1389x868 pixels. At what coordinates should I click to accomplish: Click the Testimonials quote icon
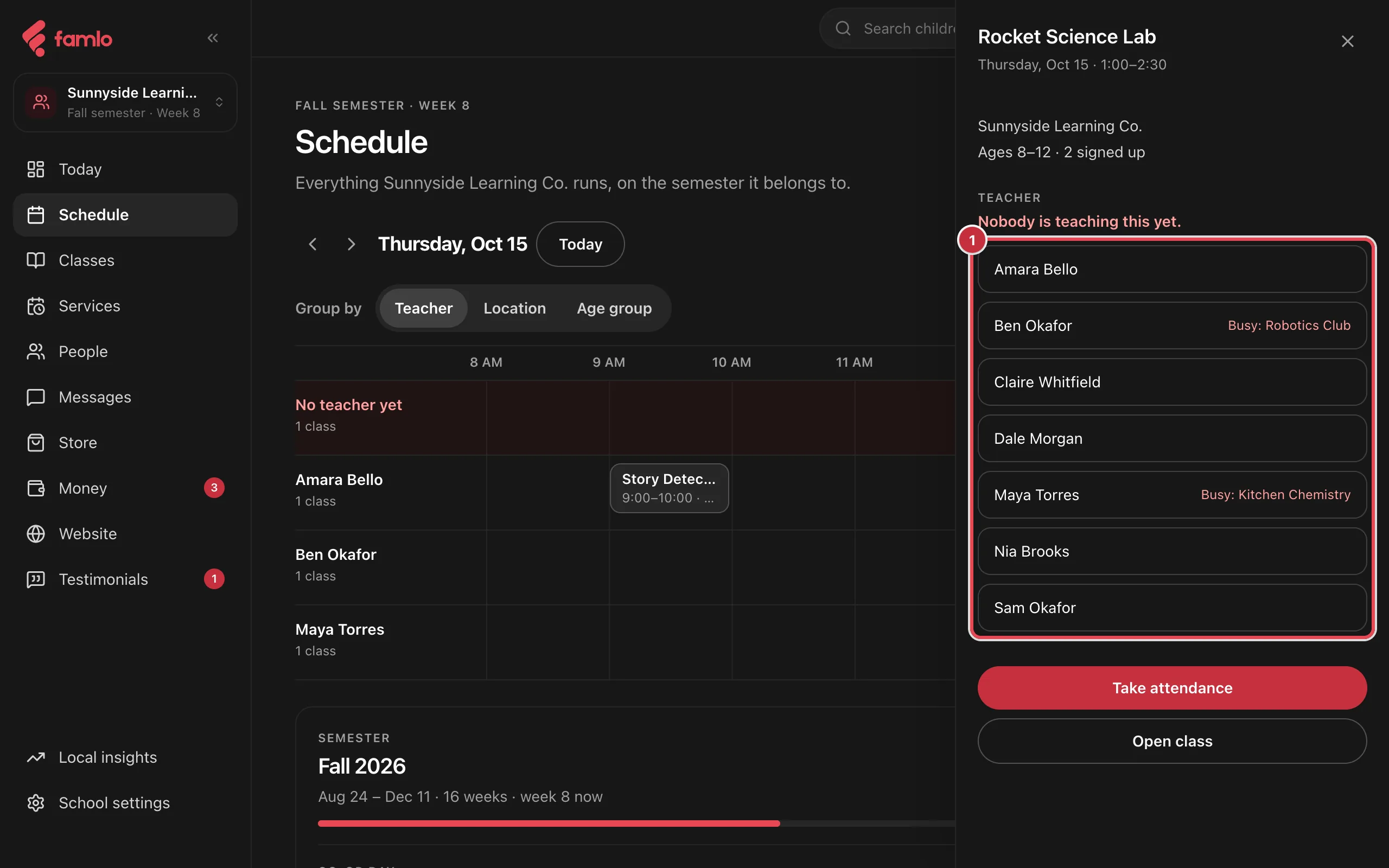[36, 579]
